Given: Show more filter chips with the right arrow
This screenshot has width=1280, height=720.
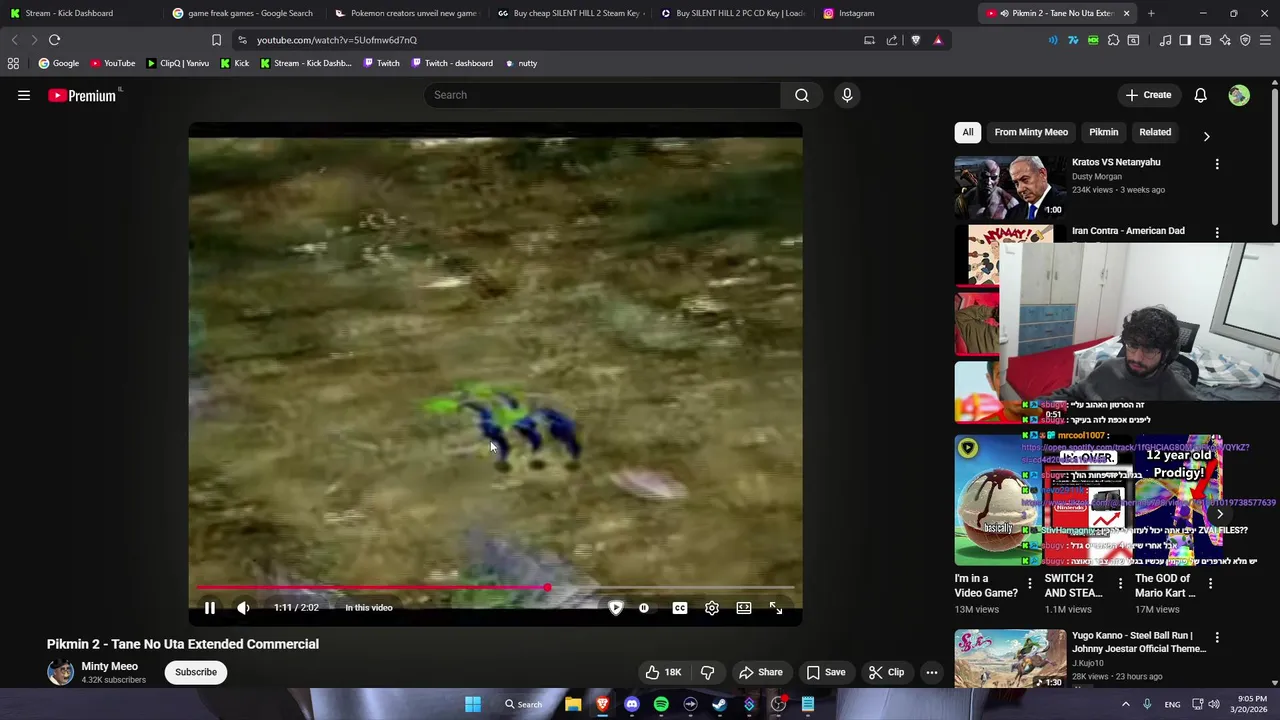Looking at the screenshot, I should click(1206, 136).
